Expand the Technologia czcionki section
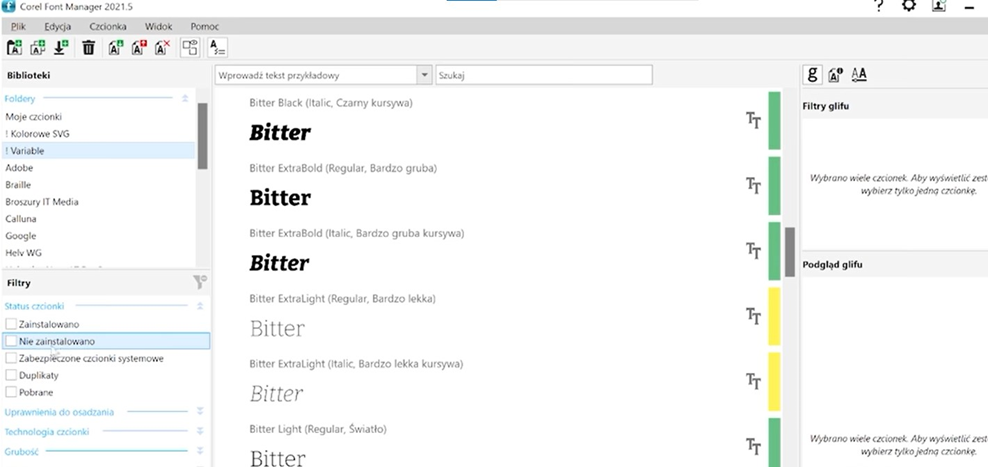This screenshot has height=467, width=988. click(200, 431)
